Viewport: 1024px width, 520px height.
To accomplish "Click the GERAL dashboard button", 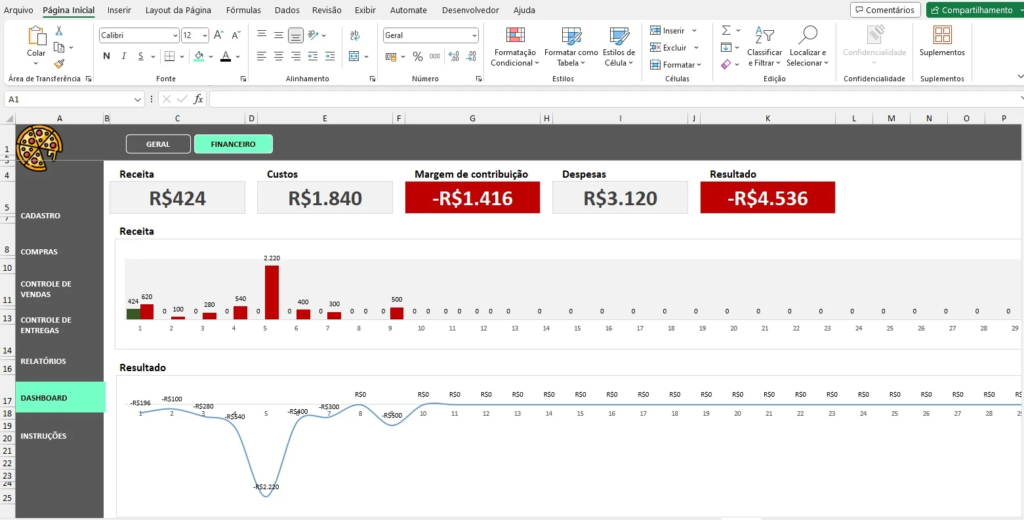I will tap(158, 144).
